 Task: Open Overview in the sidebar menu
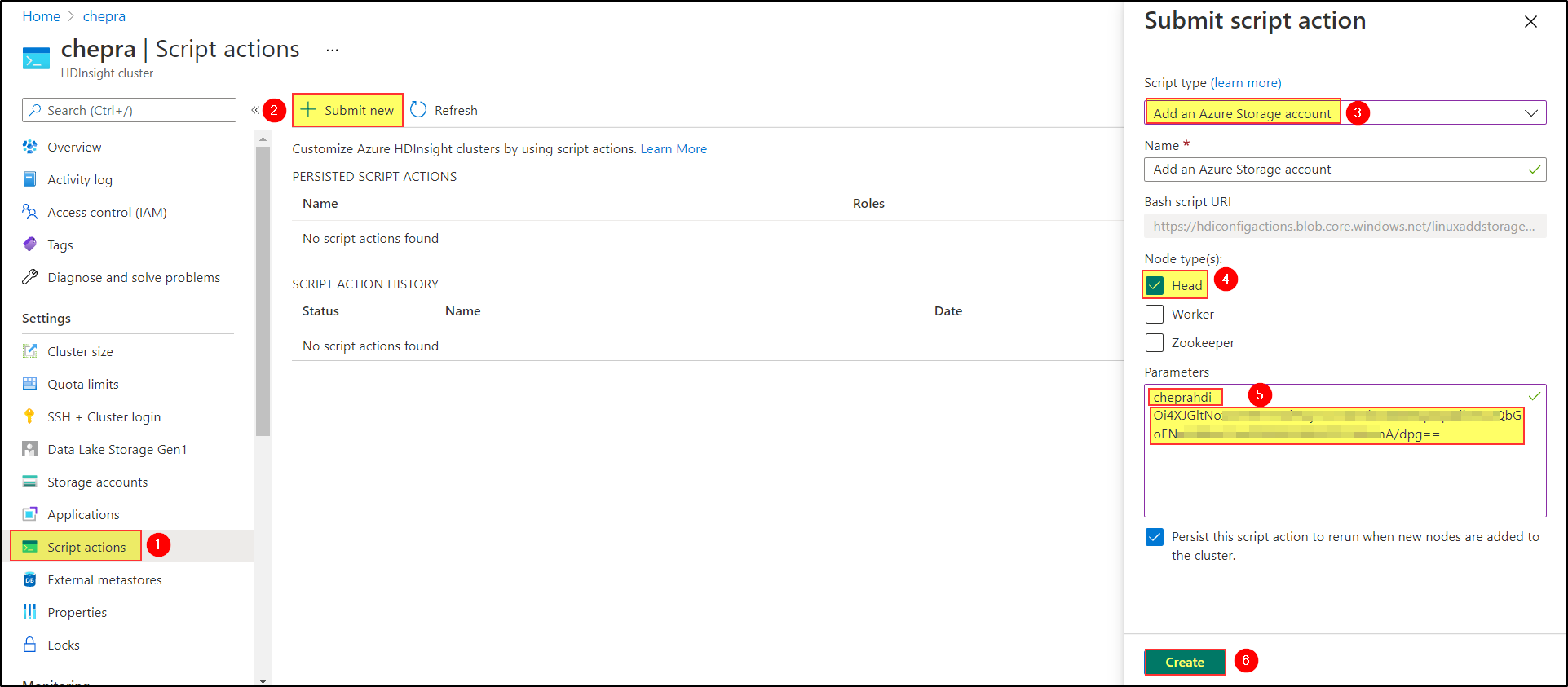pyautogui.click(x=74, y=147)
